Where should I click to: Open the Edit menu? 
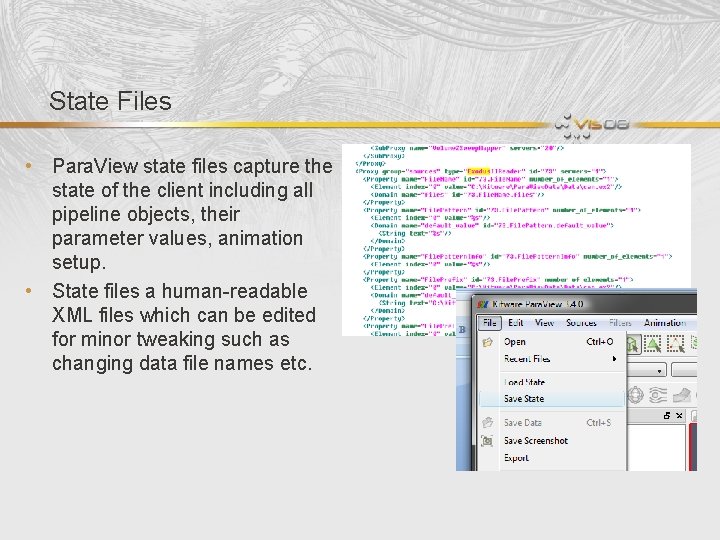point(515,323)
